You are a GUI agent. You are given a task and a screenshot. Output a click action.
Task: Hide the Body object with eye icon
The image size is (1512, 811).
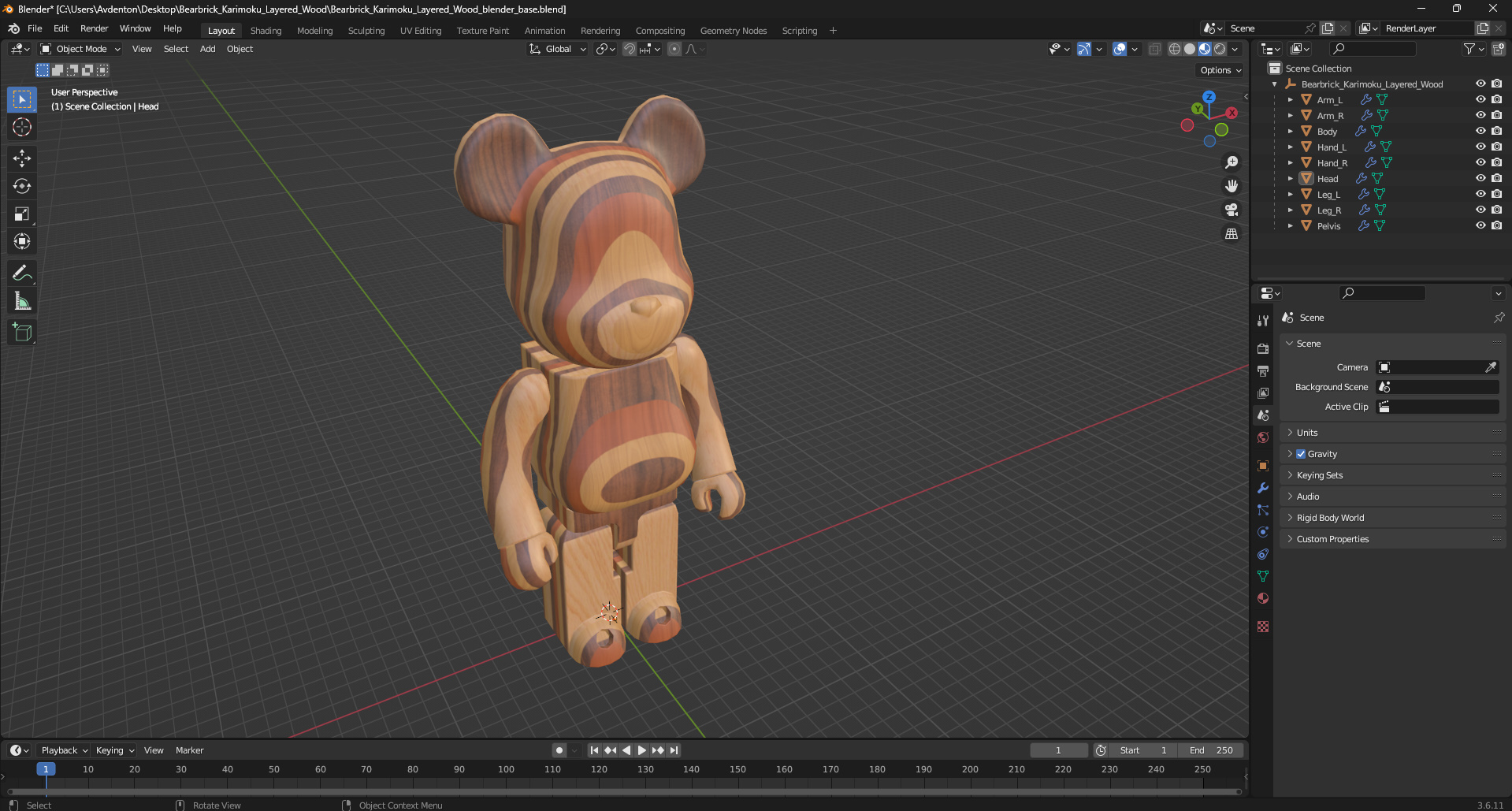click(1480, 131)
